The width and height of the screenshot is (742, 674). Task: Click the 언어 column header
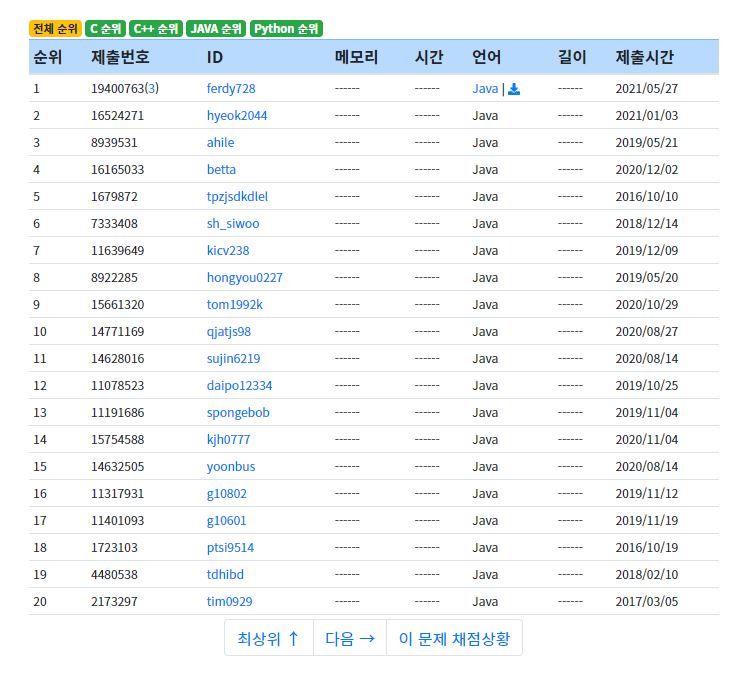pos(486,57)
